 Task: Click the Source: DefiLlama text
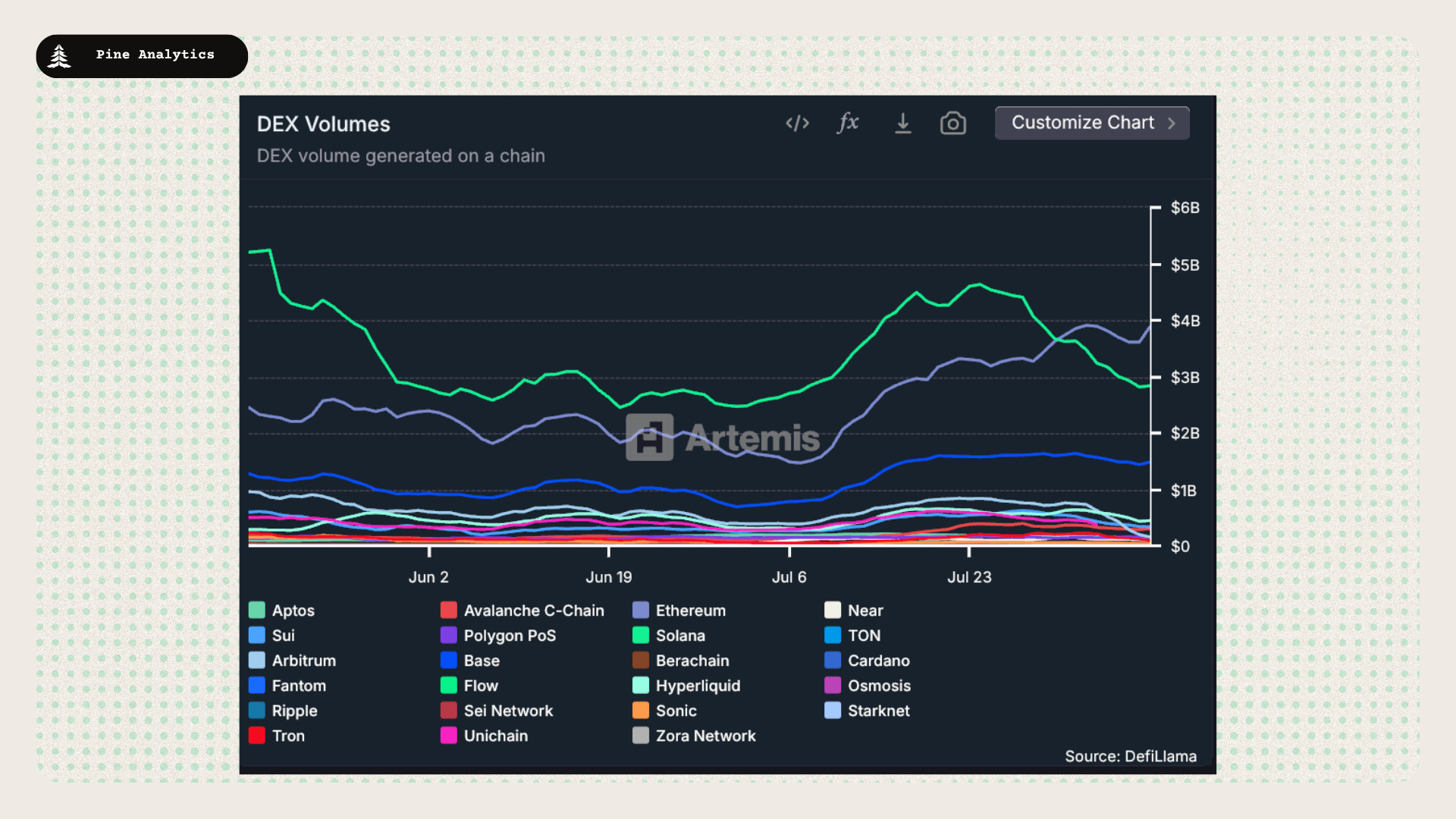[1131, 756]
